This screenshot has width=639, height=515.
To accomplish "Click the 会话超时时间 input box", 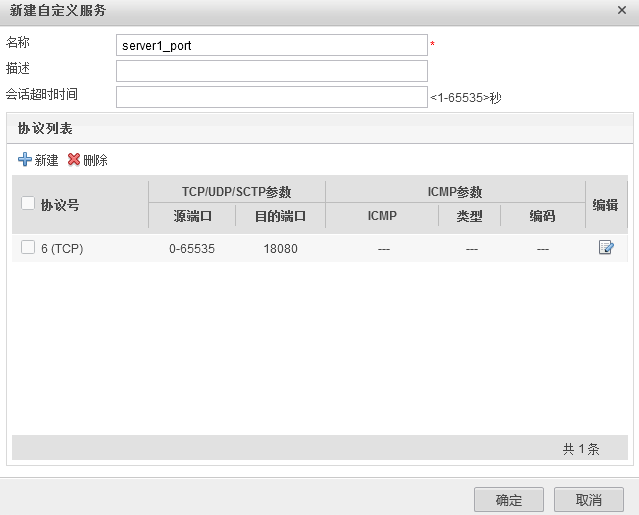I will pyautogui.click(x=271, y=97).
